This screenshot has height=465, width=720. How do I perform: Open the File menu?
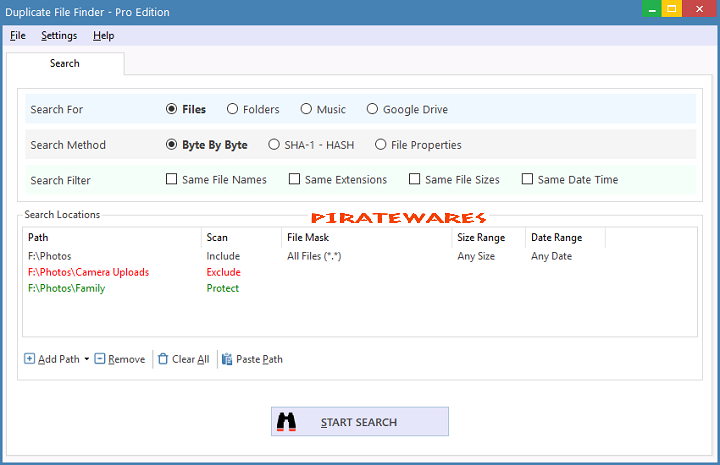point(18,35)
